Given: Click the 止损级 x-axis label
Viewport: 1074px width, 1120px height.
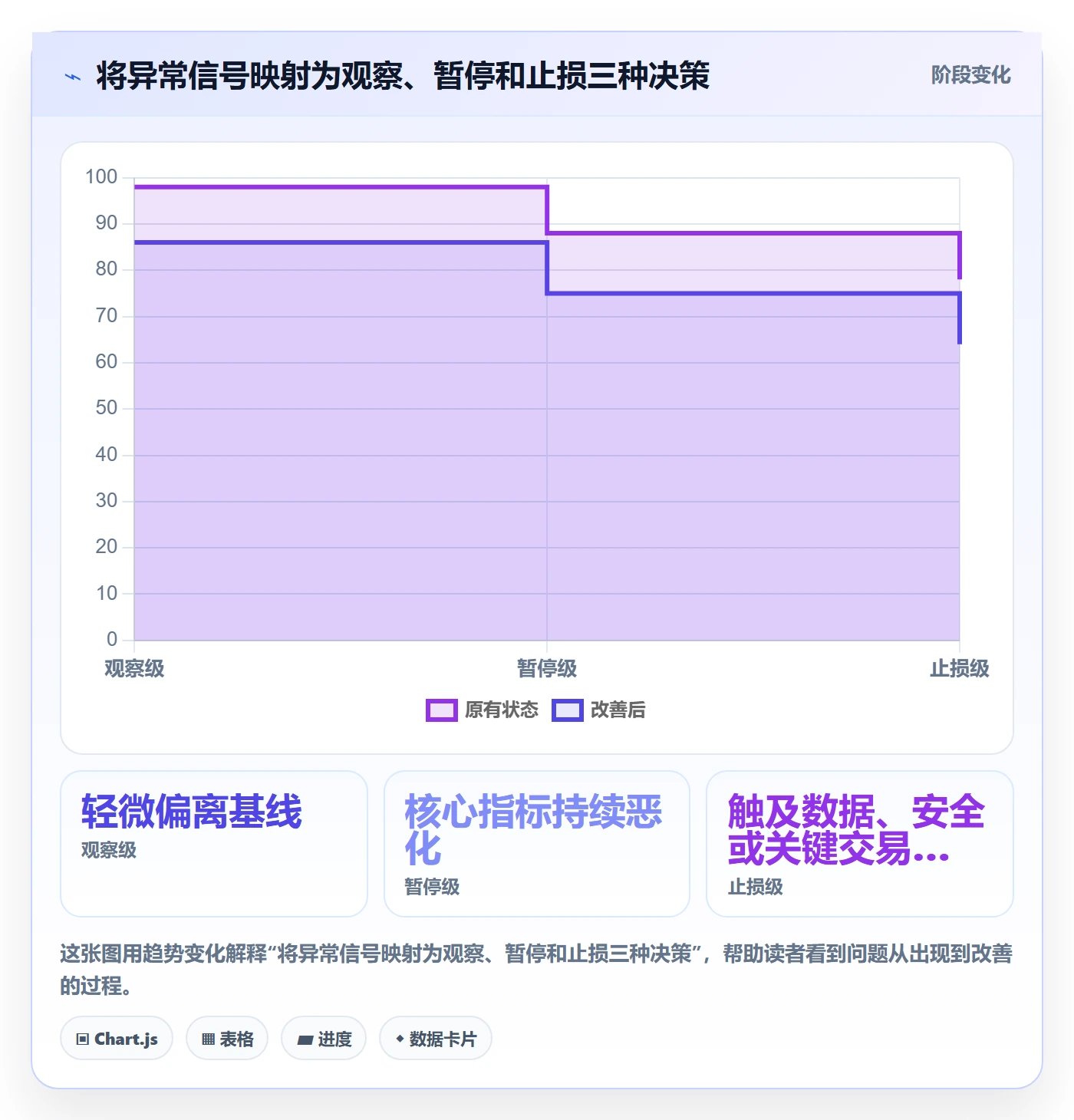Looking at the screenshot, I should coord(960,669).
